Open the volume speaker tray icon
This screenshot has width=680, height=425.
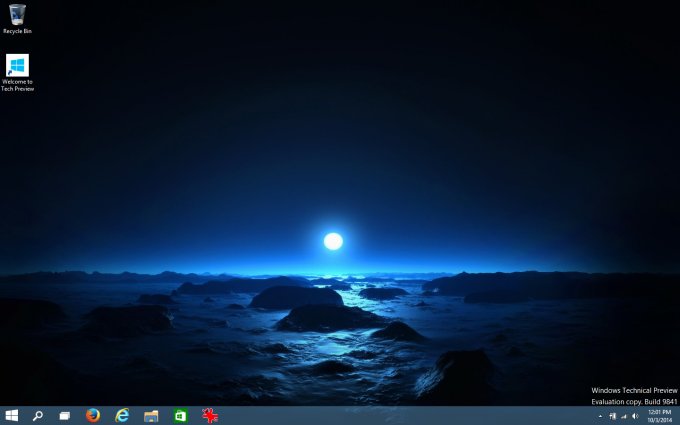pos(635,416)
